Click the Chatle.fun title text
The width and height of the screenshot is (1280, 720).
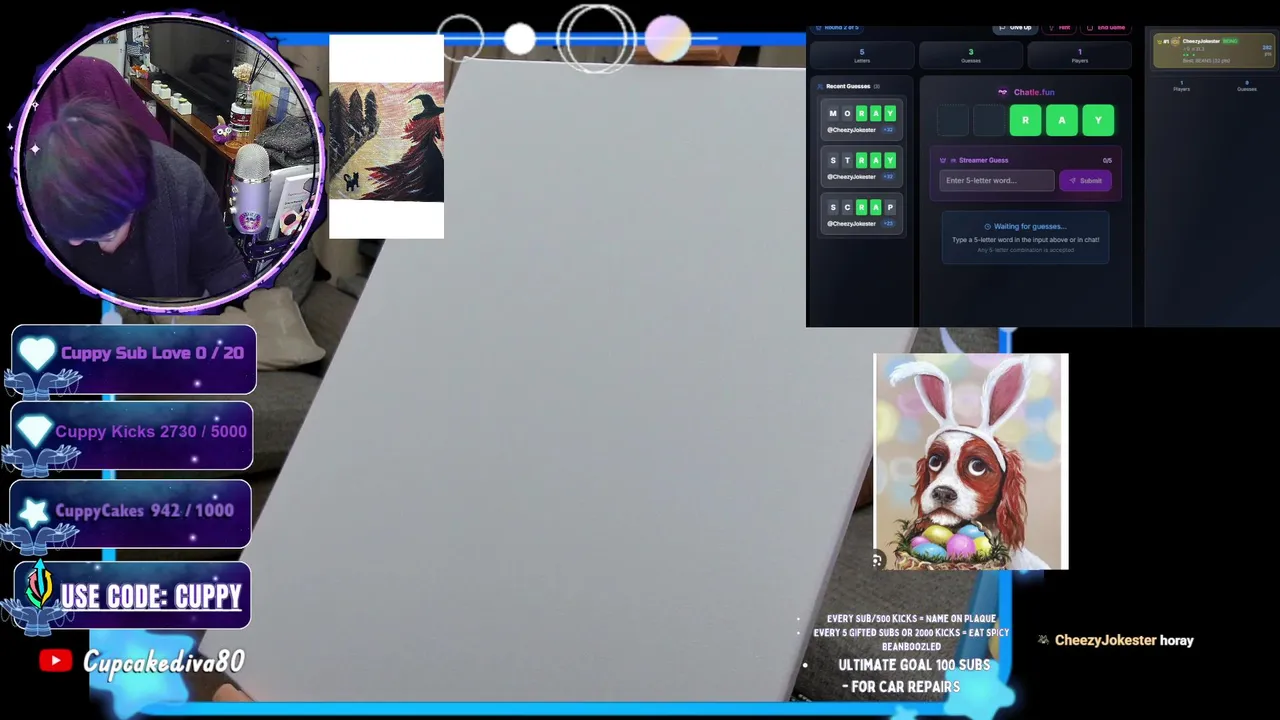1034,92
